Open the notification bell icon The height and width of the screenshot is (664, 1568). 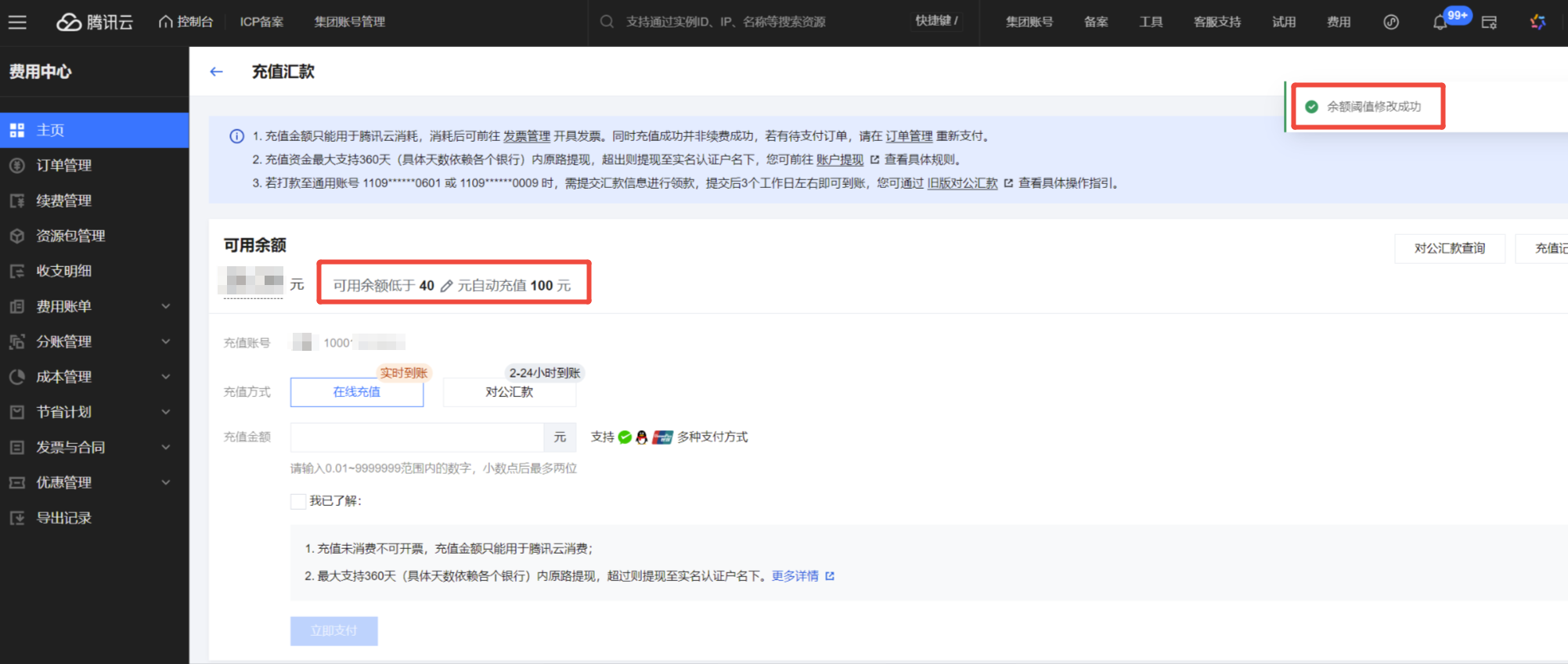tap(1440, 22)
